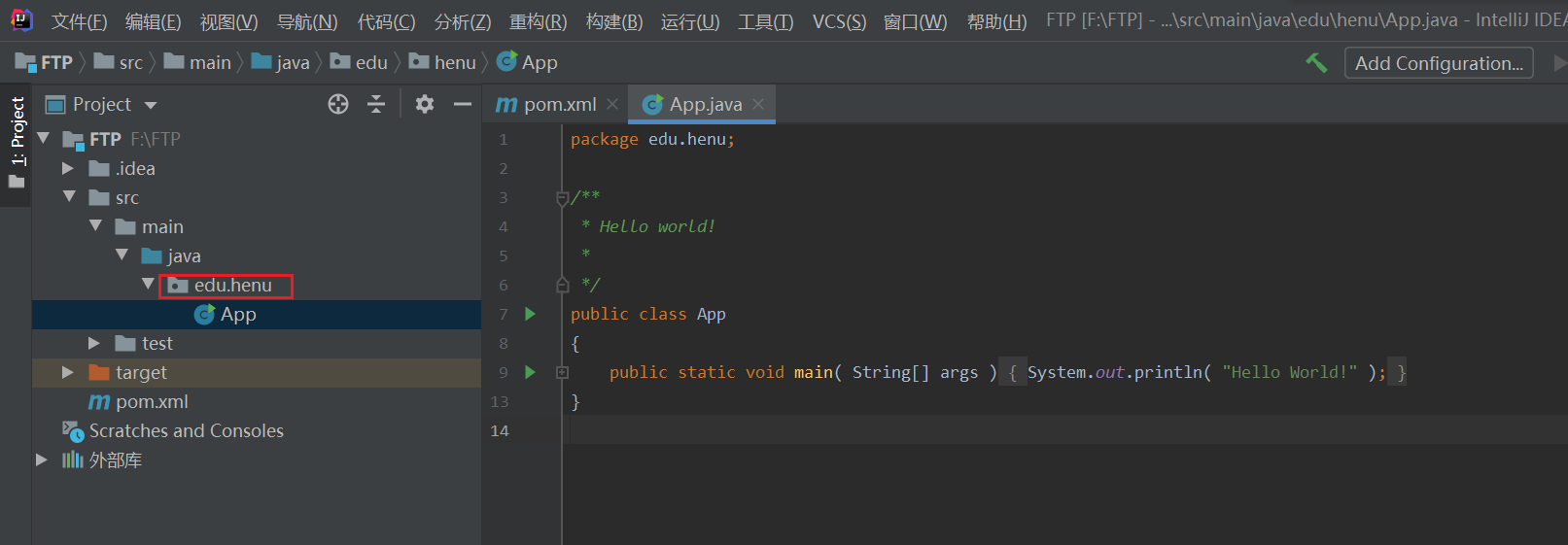The width and height of the screenshot is (1568, 545).
Task: Fold the Javadoc comment at line 3
Action: point(562,198)
